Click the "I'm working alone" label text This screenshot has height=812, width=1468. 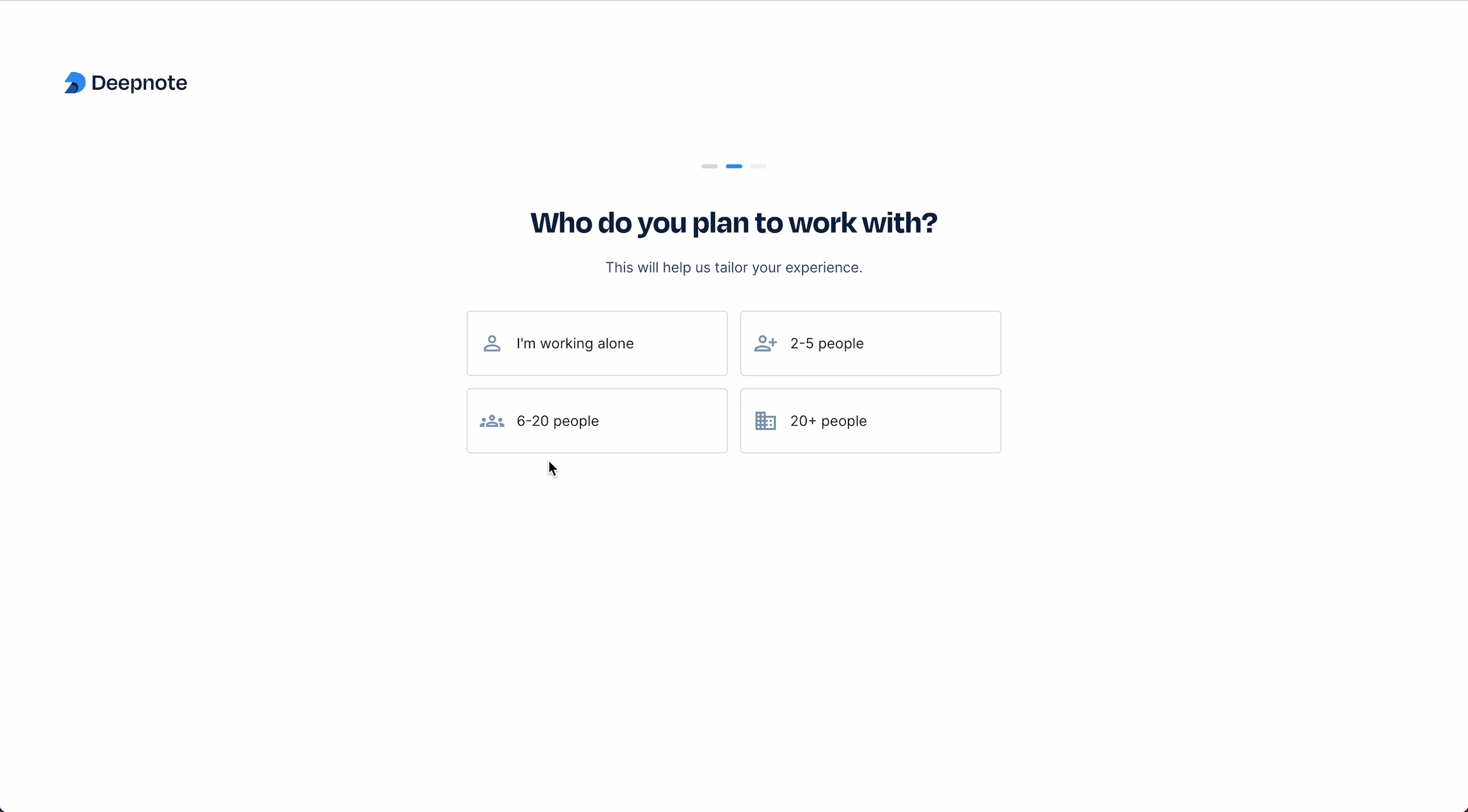point(574,343)
